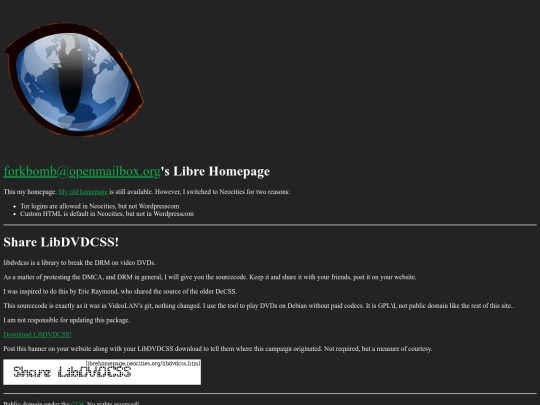Click the cat-eye globe logo image
540x405 pixels.
[x=74, y=80]
